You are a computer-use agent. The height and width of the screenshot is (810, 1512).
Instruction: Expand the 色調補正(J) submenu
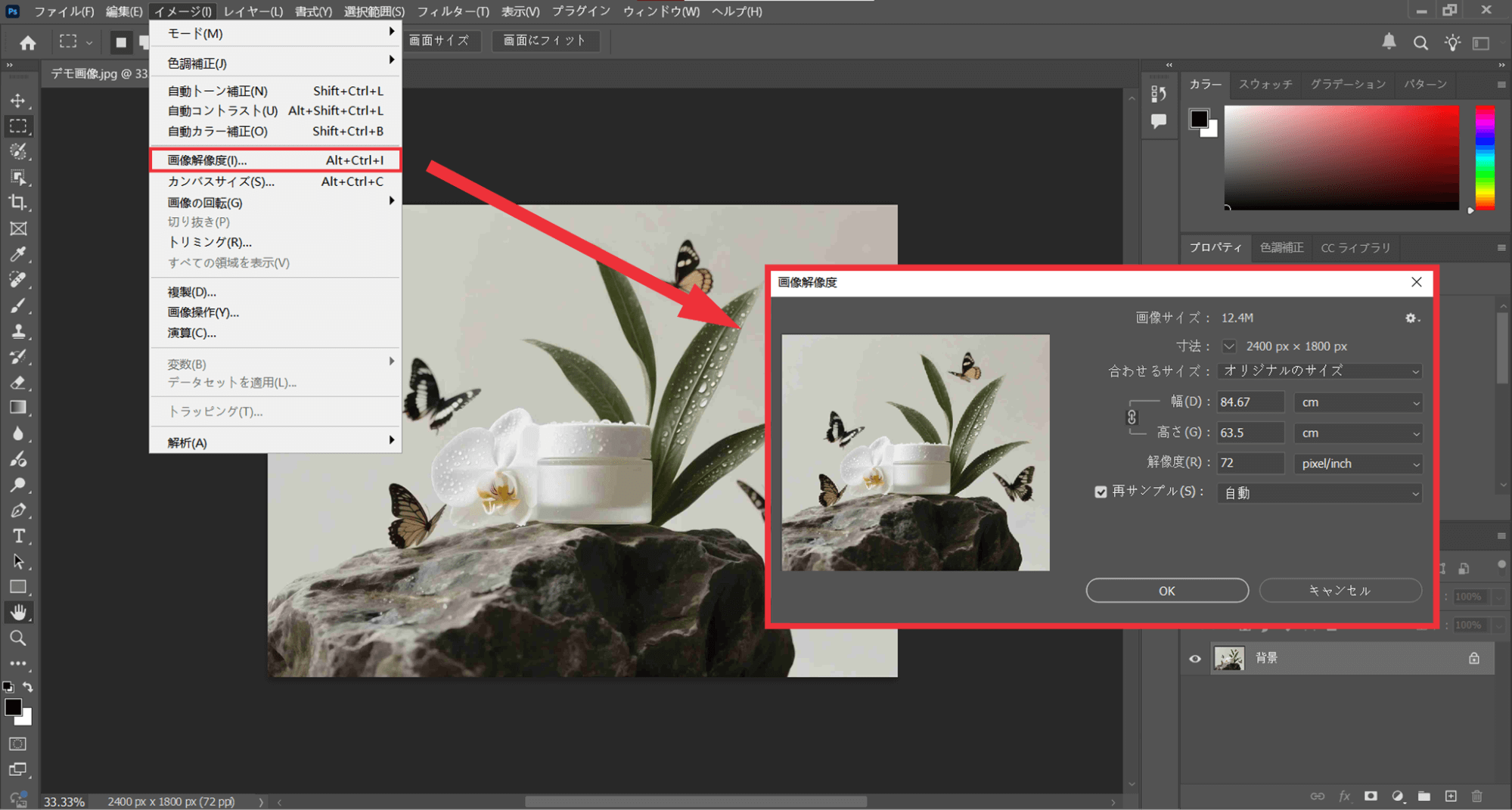coord(275,64)
